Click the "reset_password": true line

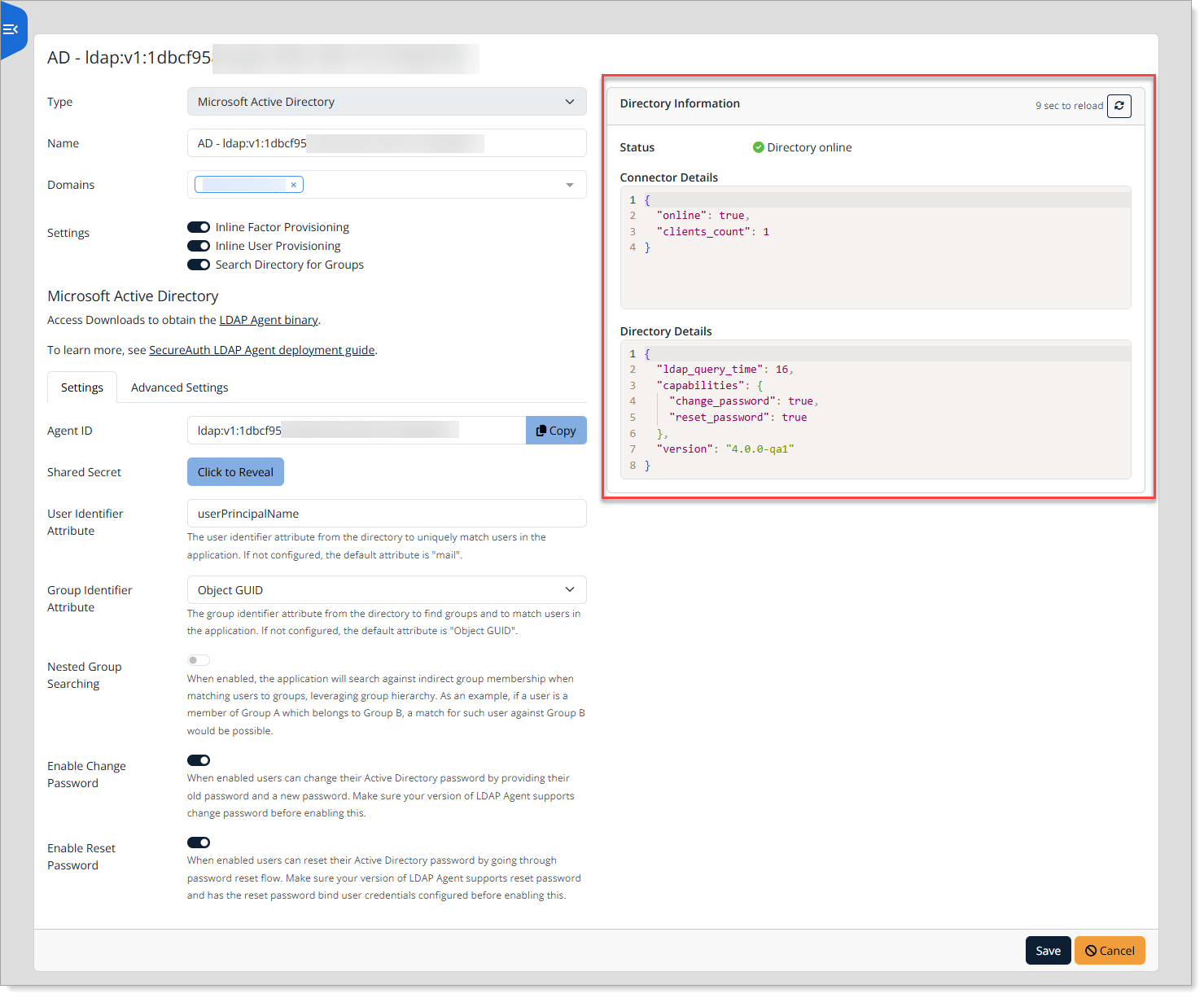[738, 418]
